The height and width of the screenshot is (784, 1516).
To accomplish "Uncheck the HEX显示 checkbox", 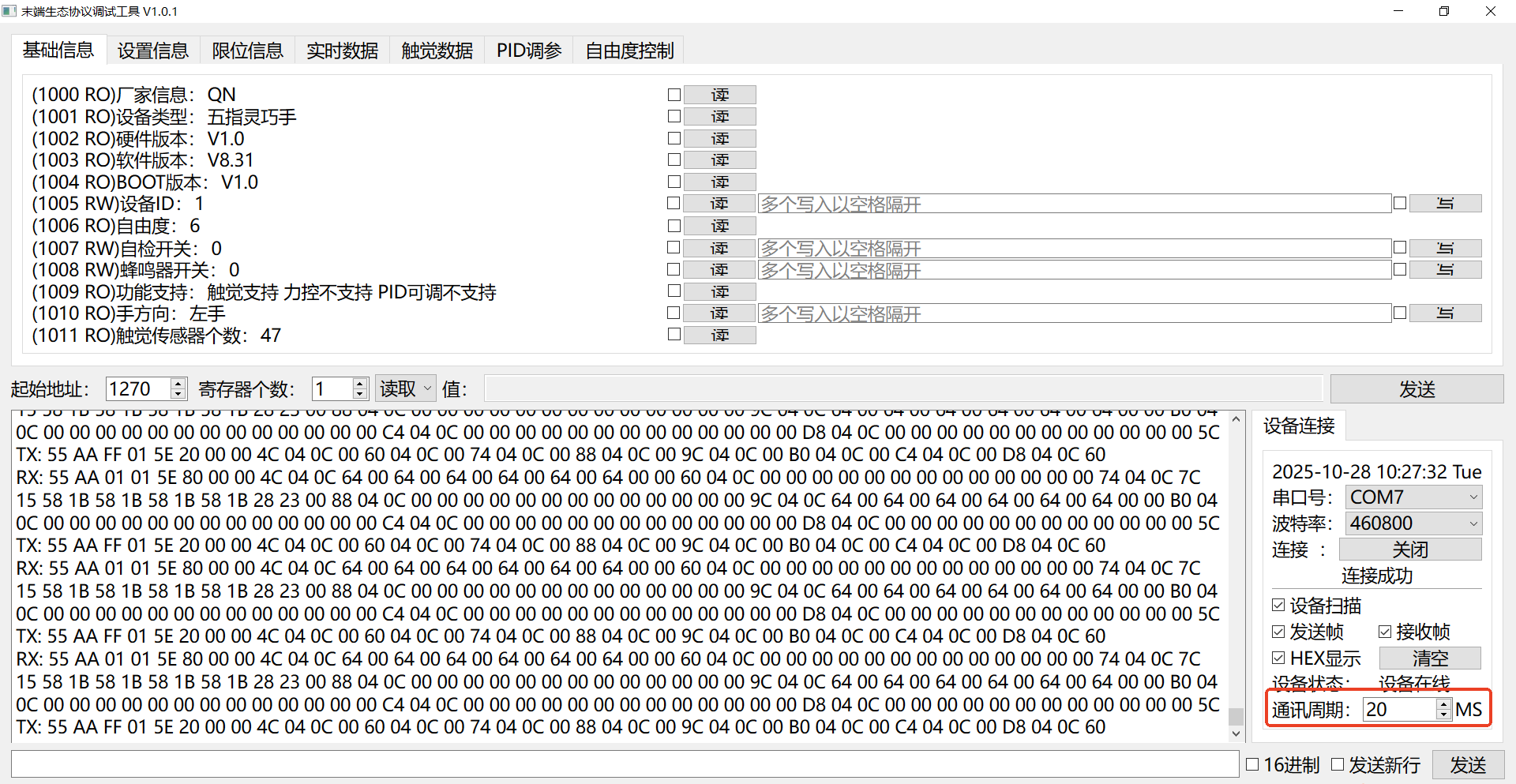I will pos(1279,658).
